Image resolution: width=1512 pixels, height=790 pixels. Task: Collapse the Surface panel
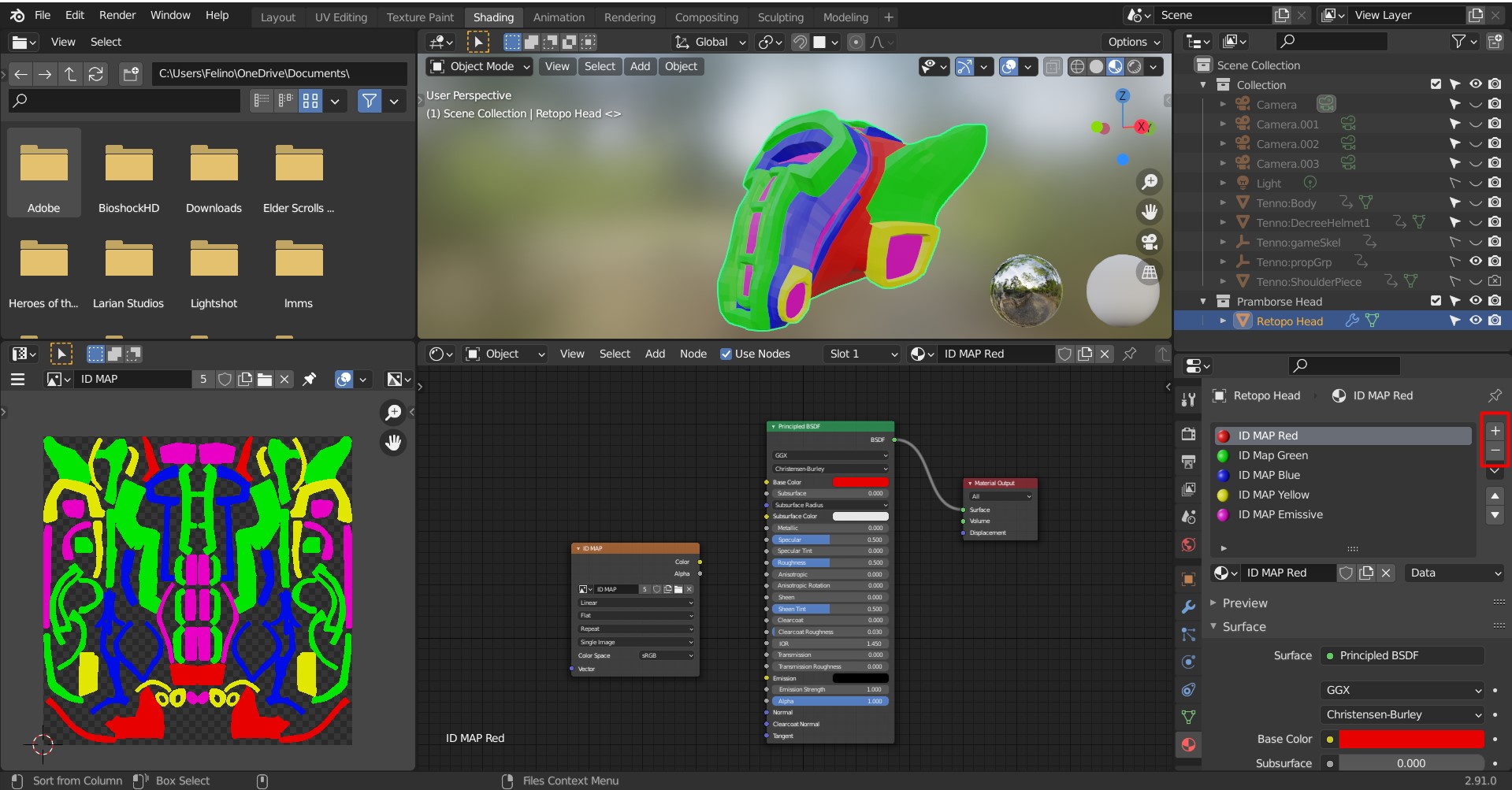pyautogui.click(x=1244, y=627)
